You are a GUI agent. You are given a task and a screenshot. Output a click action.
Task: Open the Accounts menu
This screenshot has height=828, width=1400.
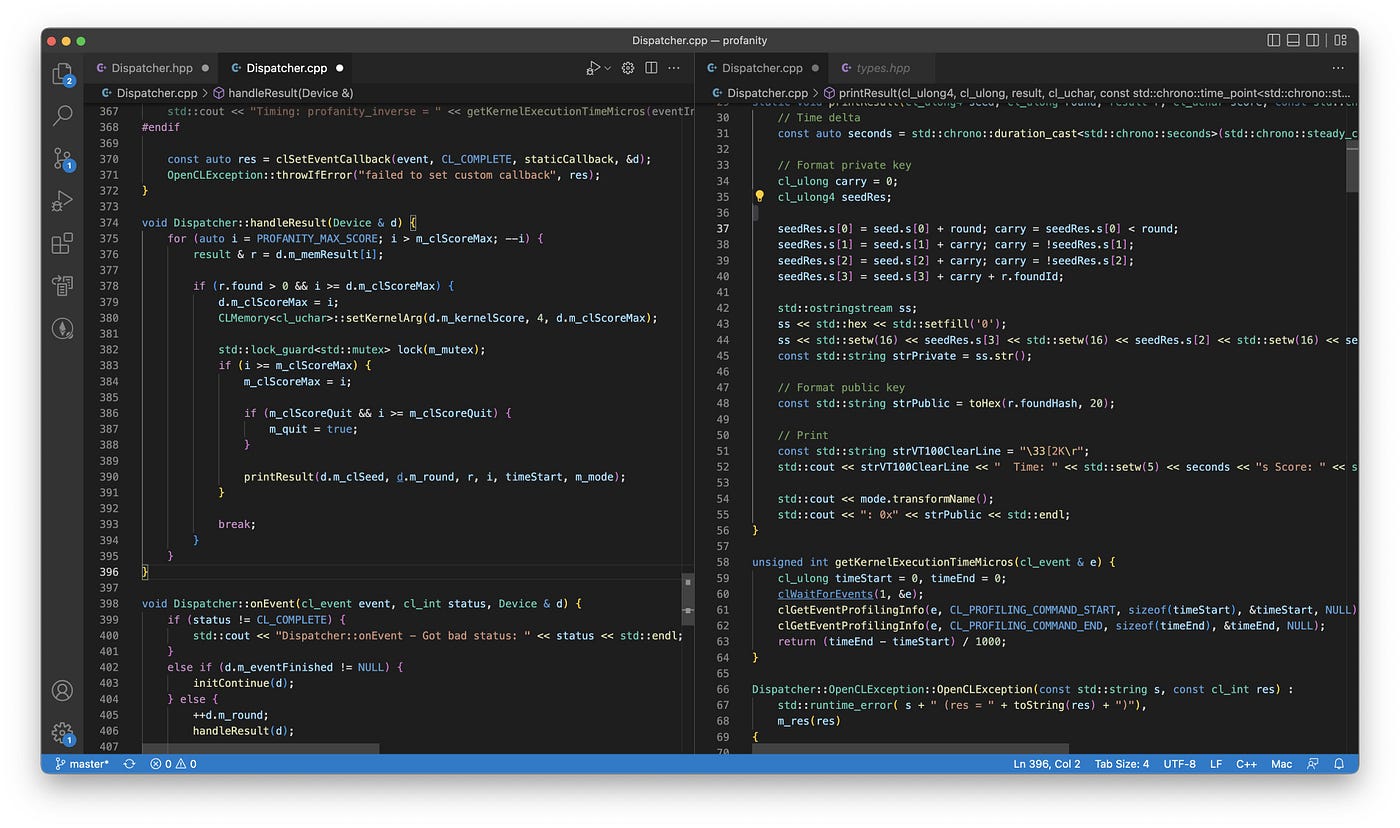point(62,690)
